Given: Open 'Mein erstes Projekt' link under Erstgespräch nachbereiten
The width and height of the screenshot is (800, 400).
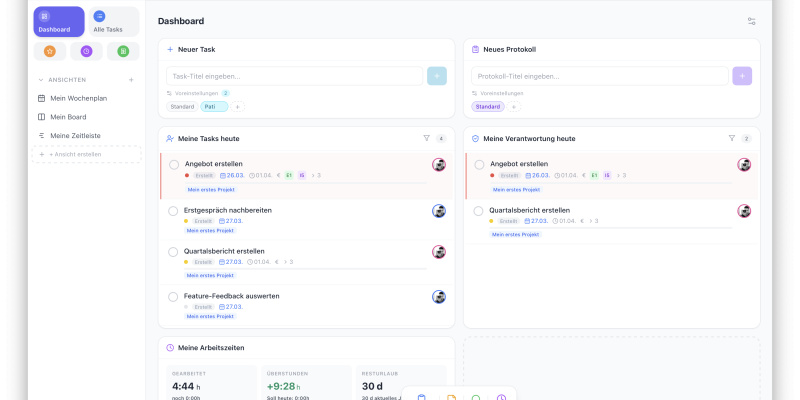Looking at the screenshot, I should click(x=210, y=231).
